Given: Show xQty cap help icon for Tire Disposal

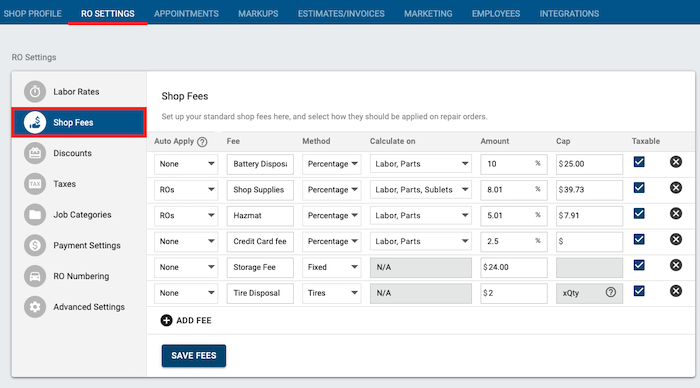Looking at the screenshot, I should 611,292.
